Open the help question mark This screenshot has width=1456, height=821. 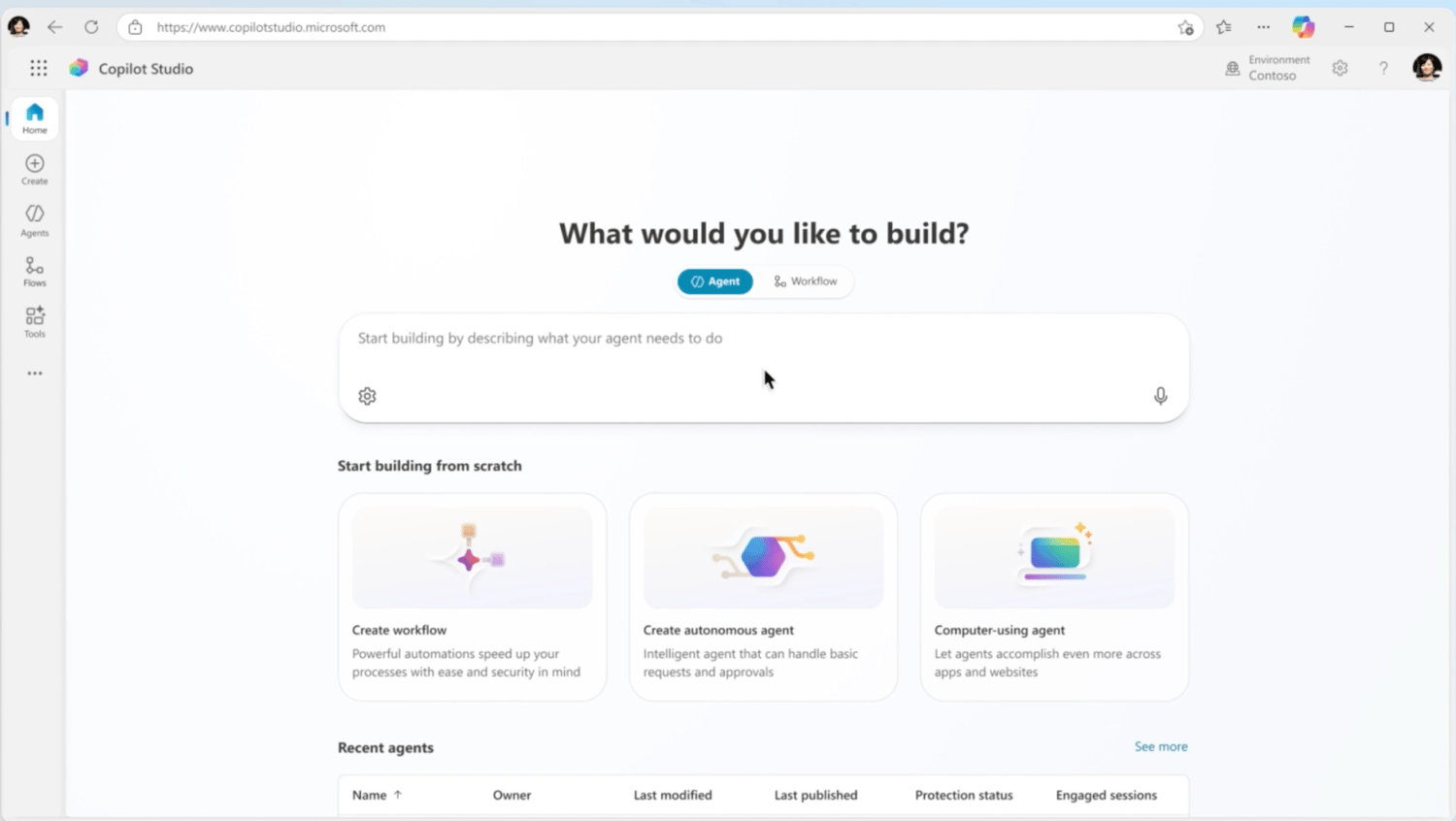point(1383,68)
